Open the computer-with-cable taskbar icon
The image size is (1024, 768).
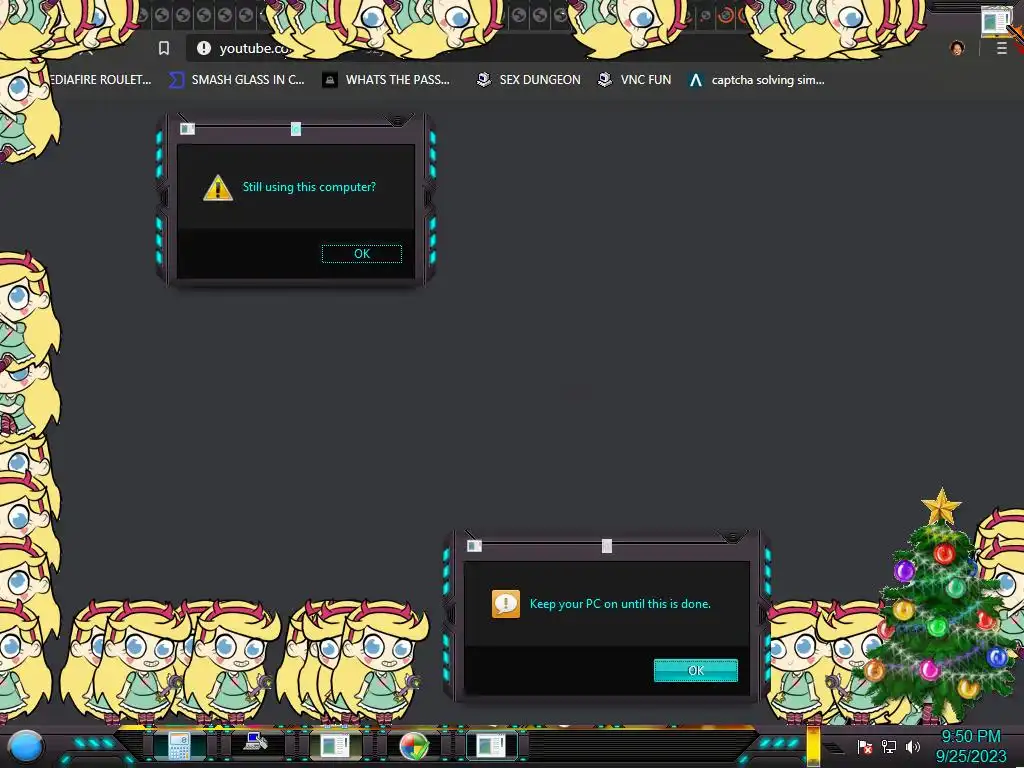tap(255, 743)
